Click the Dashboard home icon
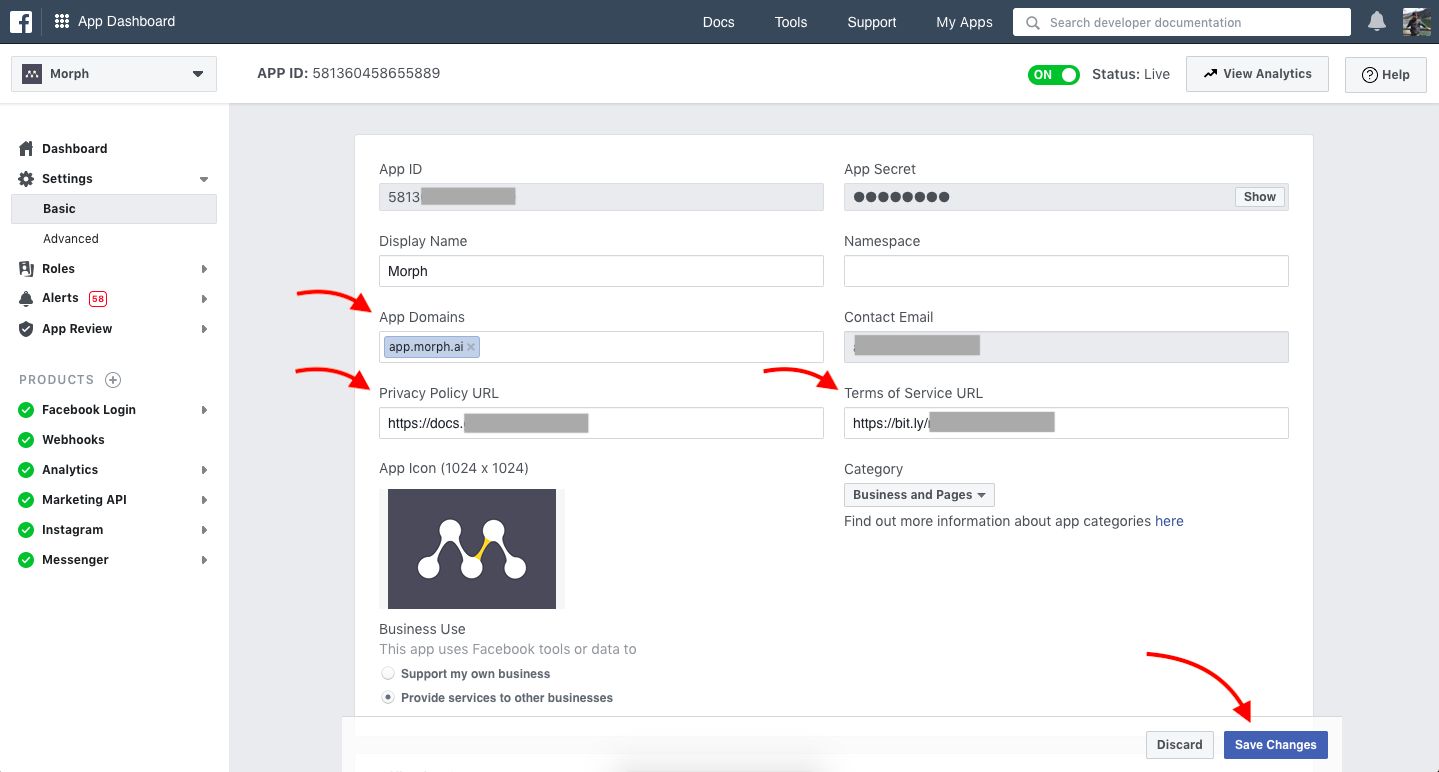This screenshot has height=772, width=1439. click(26, 148)
